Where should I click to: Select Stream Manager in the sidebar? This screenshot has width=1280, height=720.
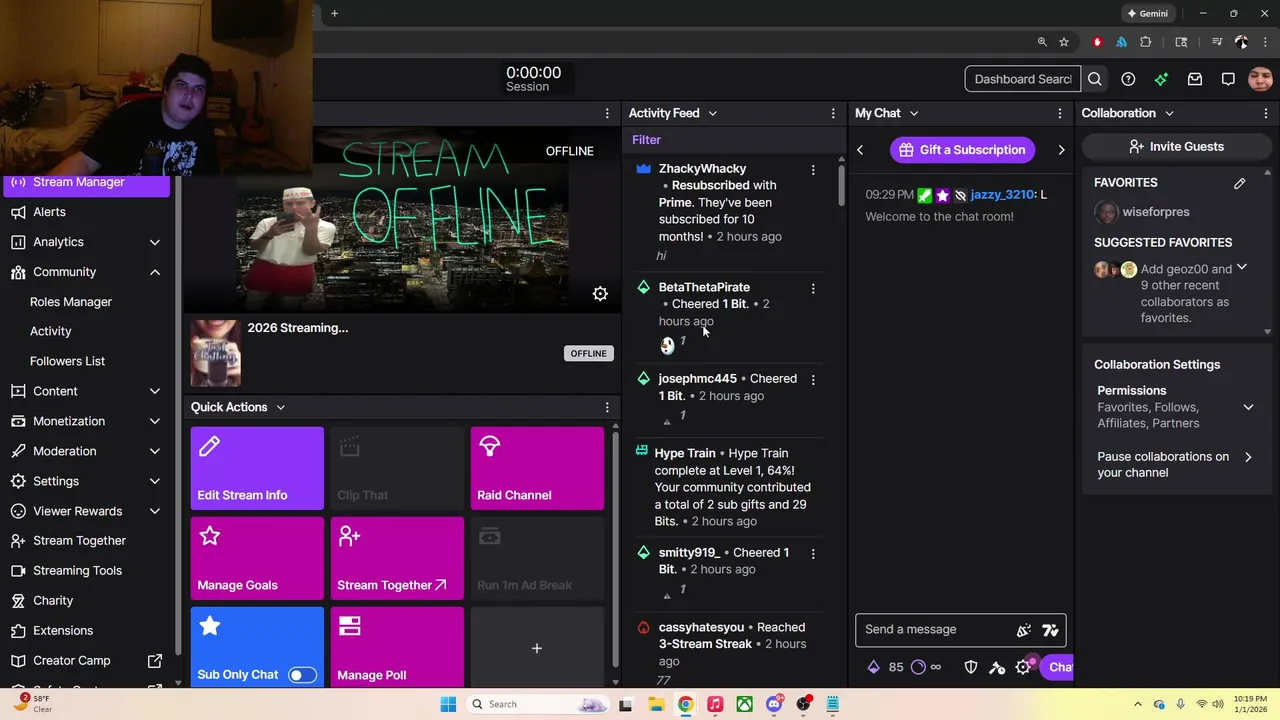pyautogui.click(x=85, y=182)
